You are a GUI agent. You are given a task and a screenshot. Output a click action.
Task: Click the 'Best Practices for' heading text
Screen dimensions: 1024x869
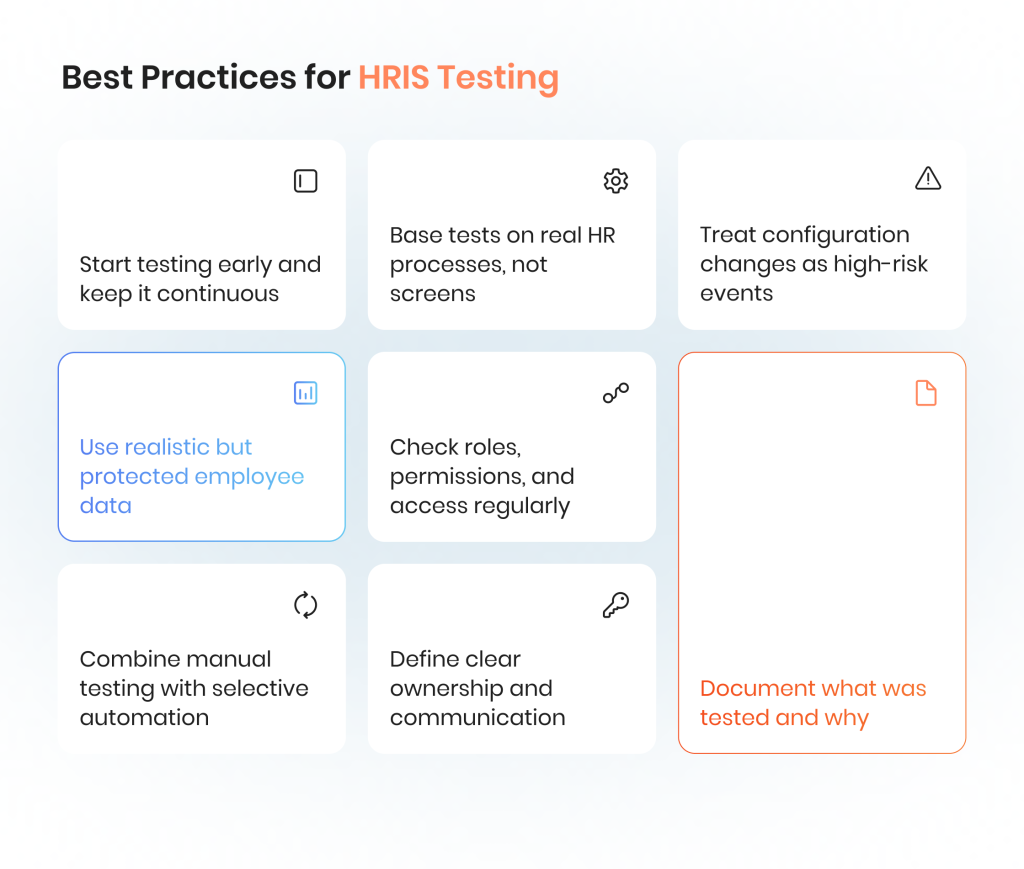tap(206, 78)
